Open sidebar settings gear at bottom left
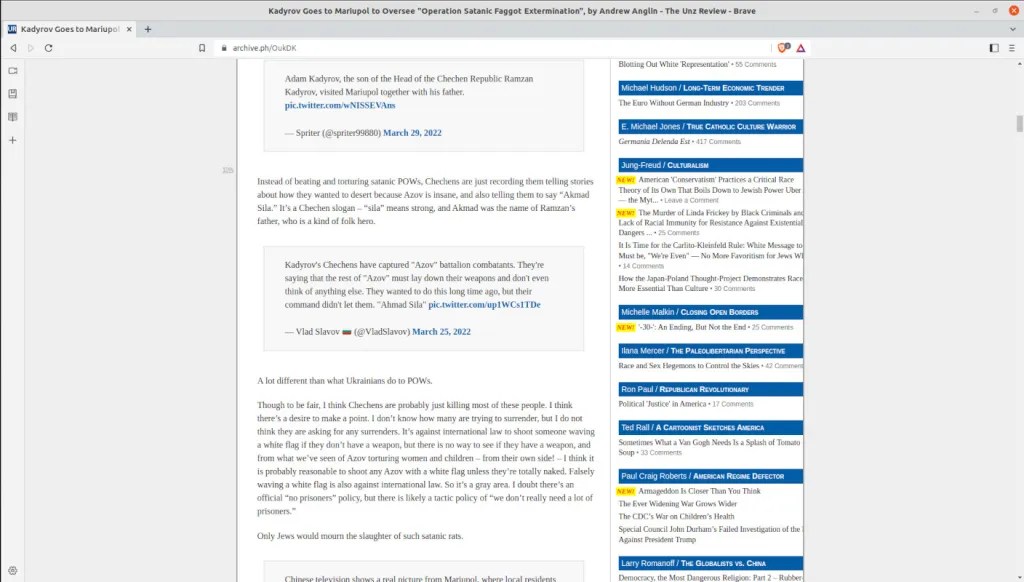Image resolution: width=1024 pixels, height=582 pixels. coord(12,570)
